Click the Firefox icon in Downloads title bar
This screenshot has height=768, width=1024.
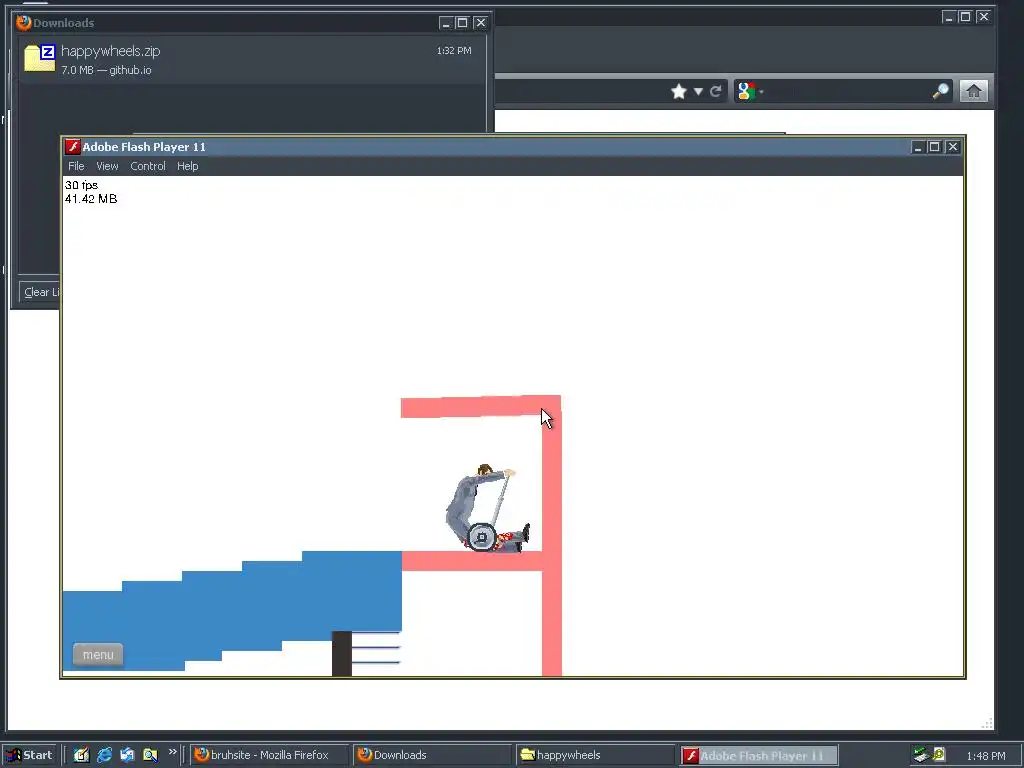[x=24, y=23]
